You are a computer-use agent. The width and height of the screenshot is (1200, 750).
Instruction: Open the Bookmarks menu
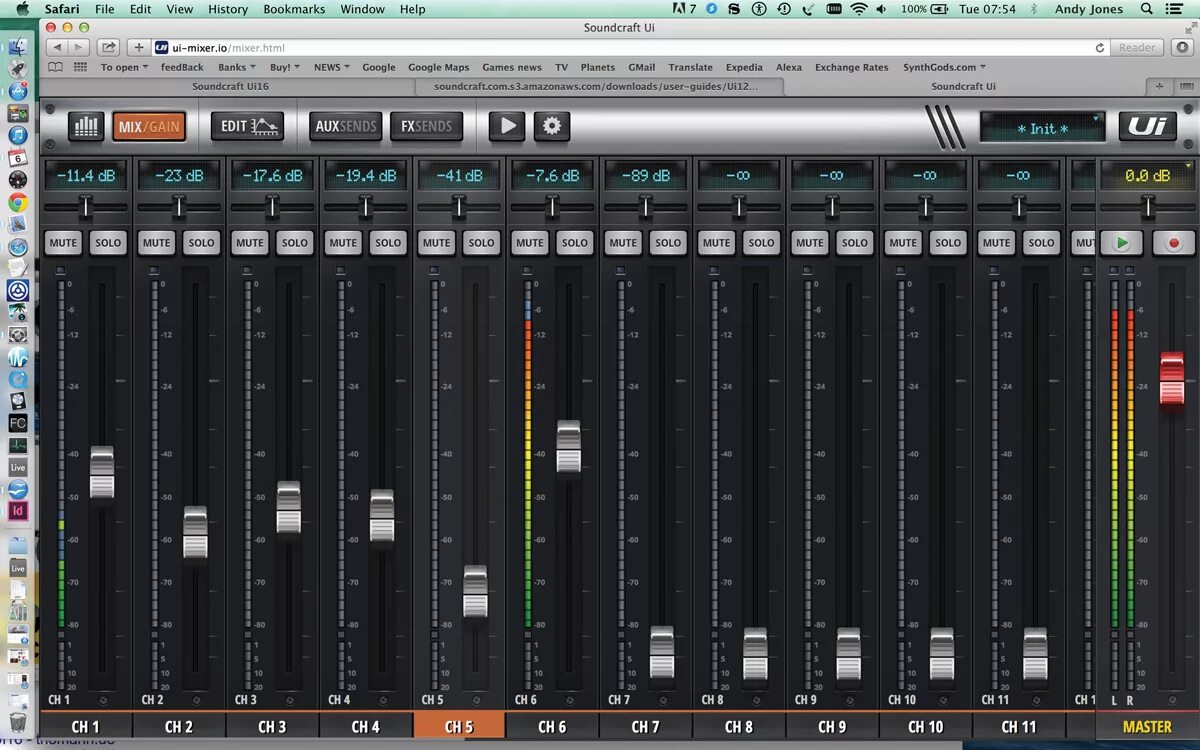click(294, 9)
